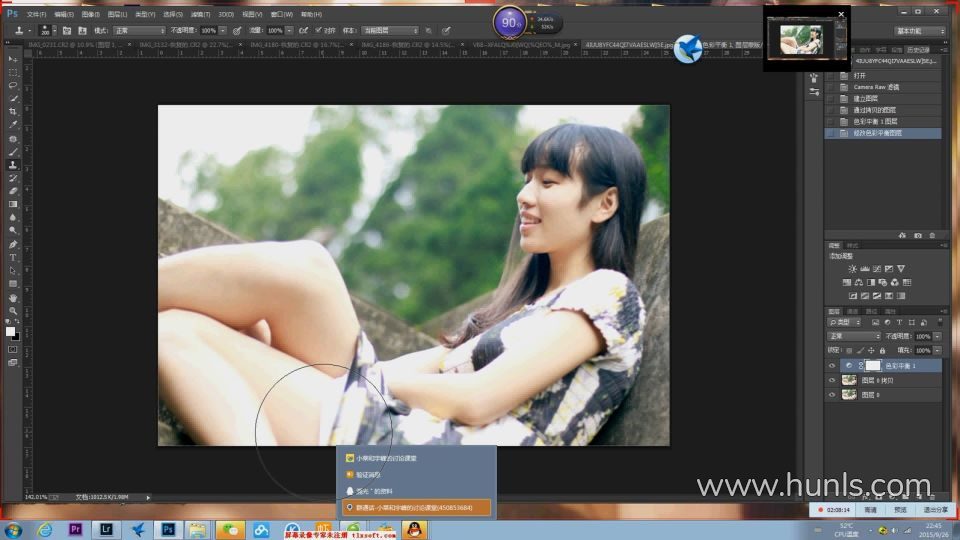The width and height of the screenshot is (960, 540).
Task: Open the chat entry with 450853684
Action: click(x=416, y=508)
